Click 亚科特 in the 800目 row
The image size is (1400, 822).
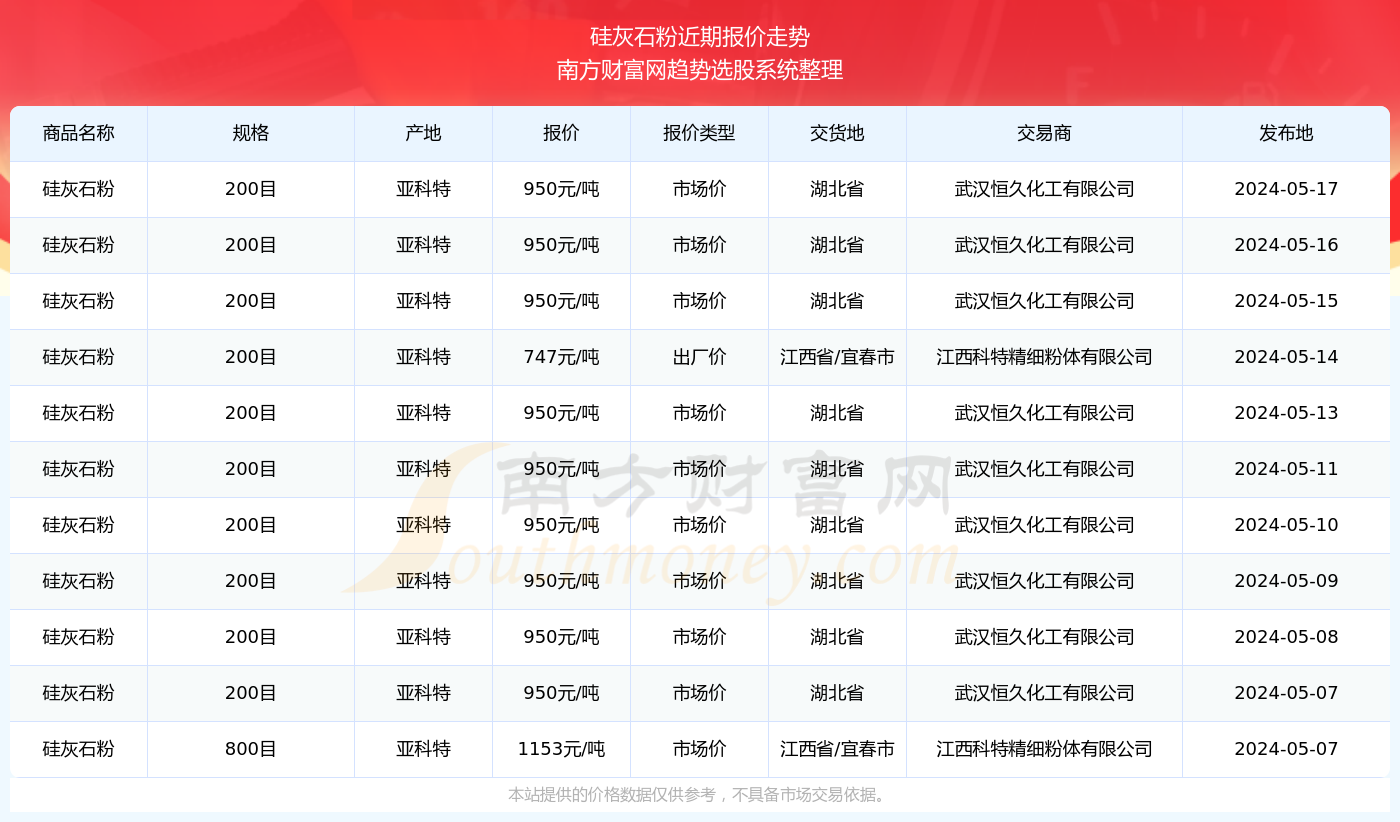(424, 749)
